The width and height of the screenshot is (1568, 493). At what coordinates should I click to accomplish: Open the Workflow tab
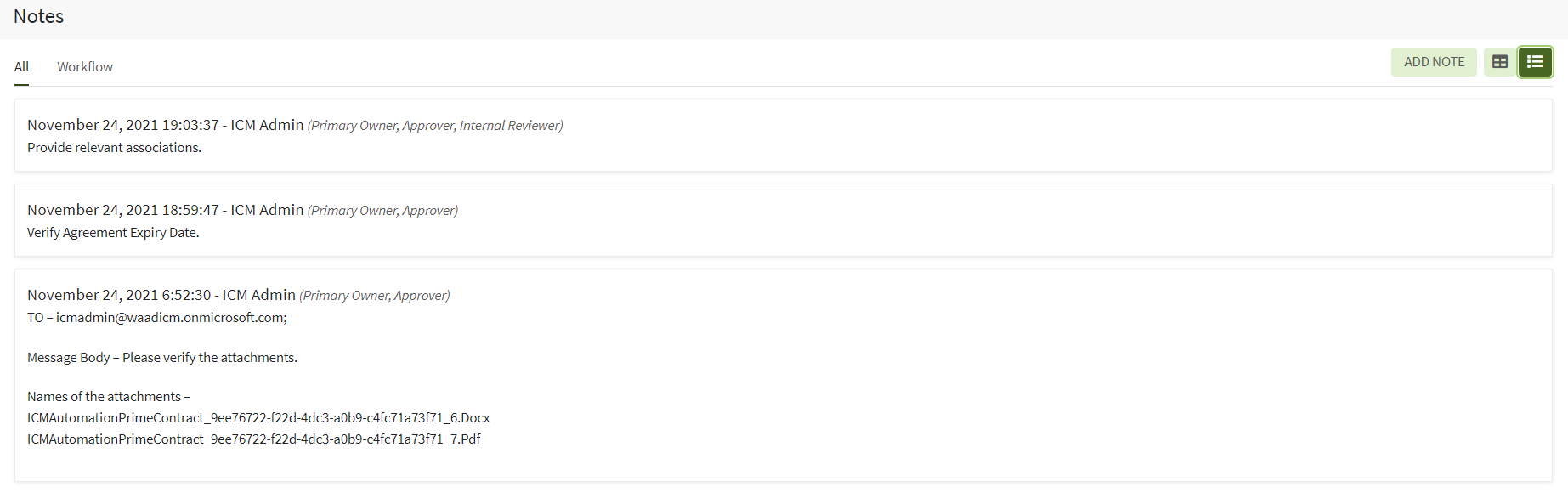coord(85,67)
